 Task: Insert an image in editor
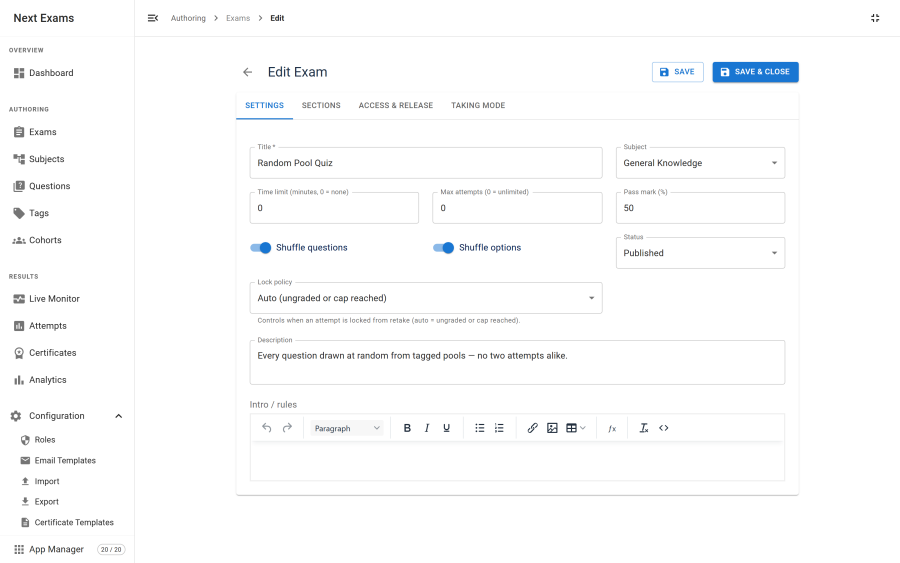552,428
